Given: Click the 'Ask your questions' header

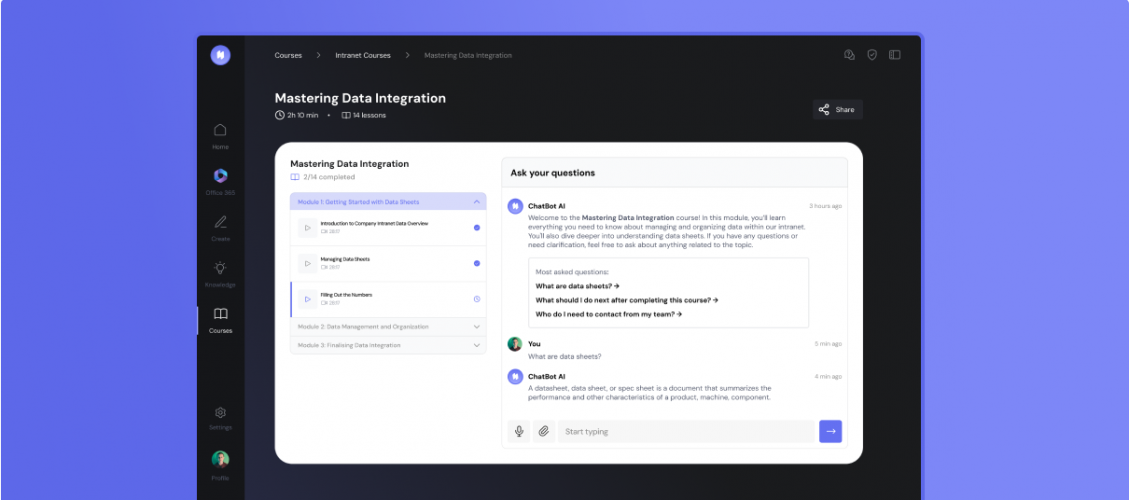Looking at the screenshot, I should 553,173.
